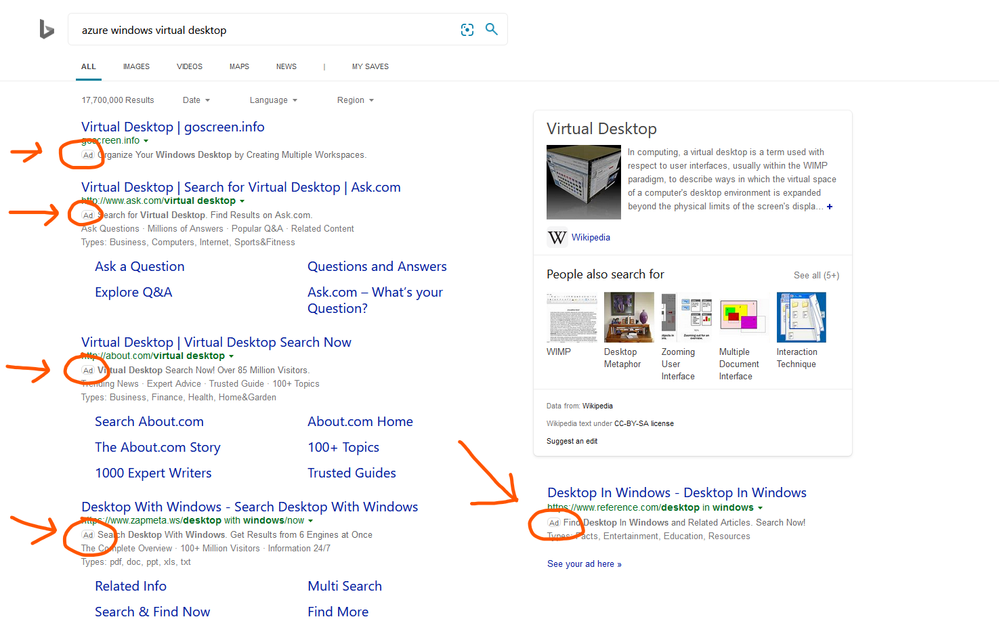Viewport: 999px width, 634px height.
Task: Open the Language filter dropdown
Action: click(273, 100)
